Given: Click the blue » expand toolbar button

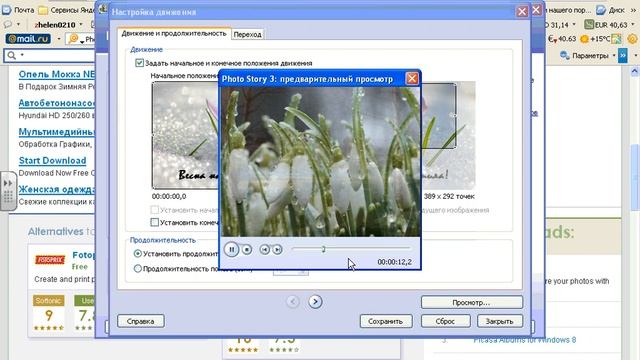Looking at the screenshot, I should [x=622, y=55].
